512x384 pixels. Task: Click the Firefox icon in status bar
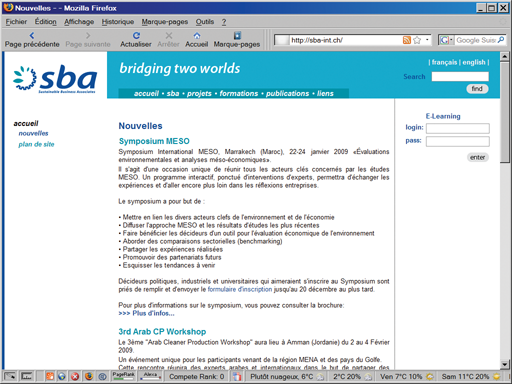pyautogui.click(x=89, y=376)
